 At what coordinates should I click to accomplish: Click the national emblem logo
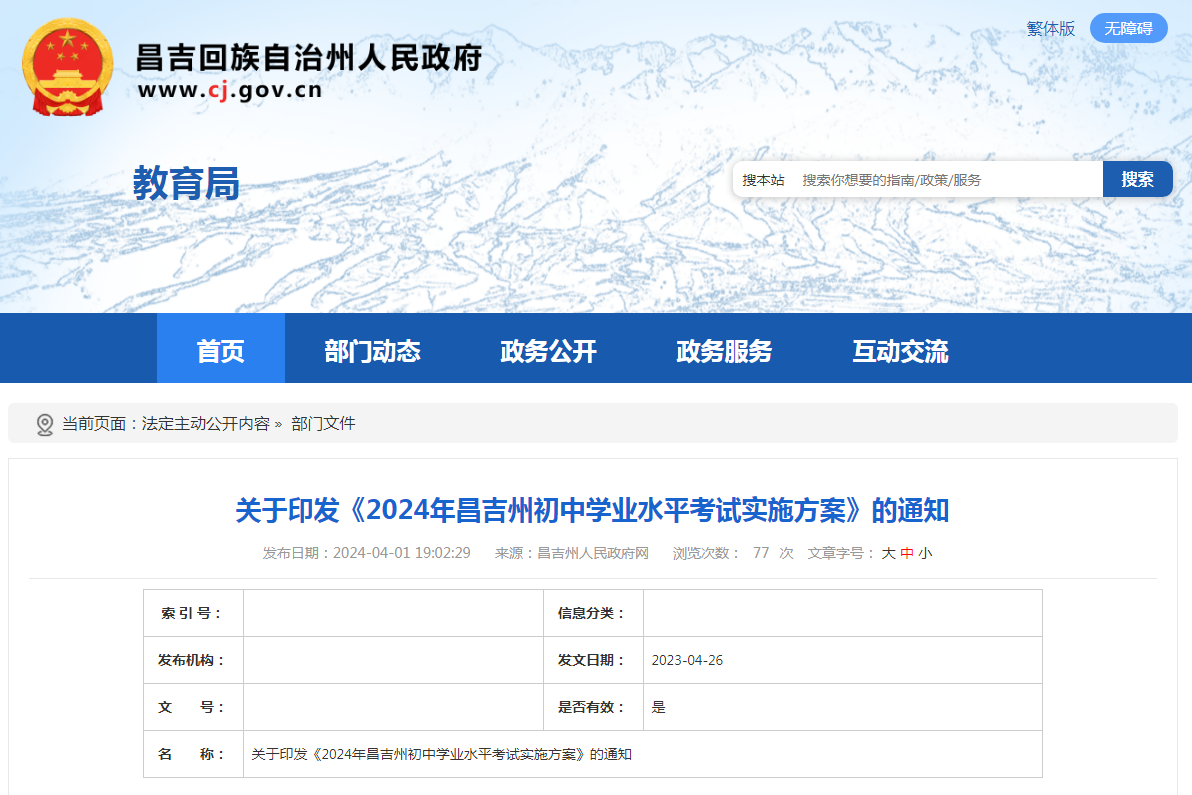(68, 67)
